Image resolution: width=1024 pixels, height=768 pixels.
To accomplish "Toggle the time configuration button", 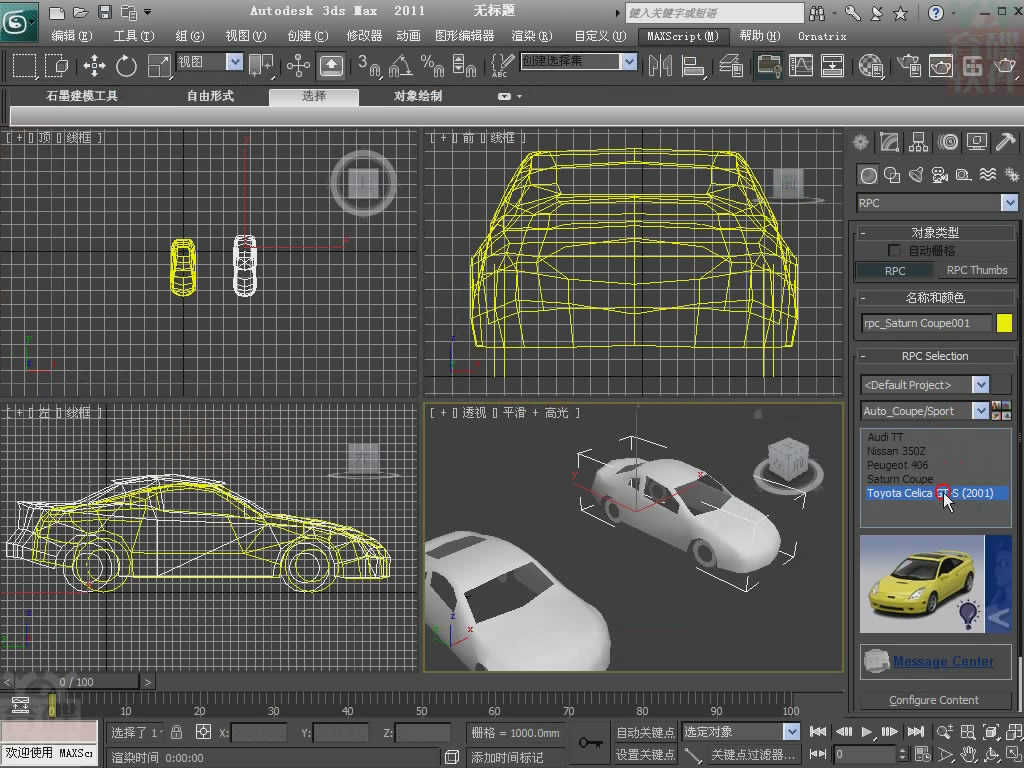I will click(921, 754).
